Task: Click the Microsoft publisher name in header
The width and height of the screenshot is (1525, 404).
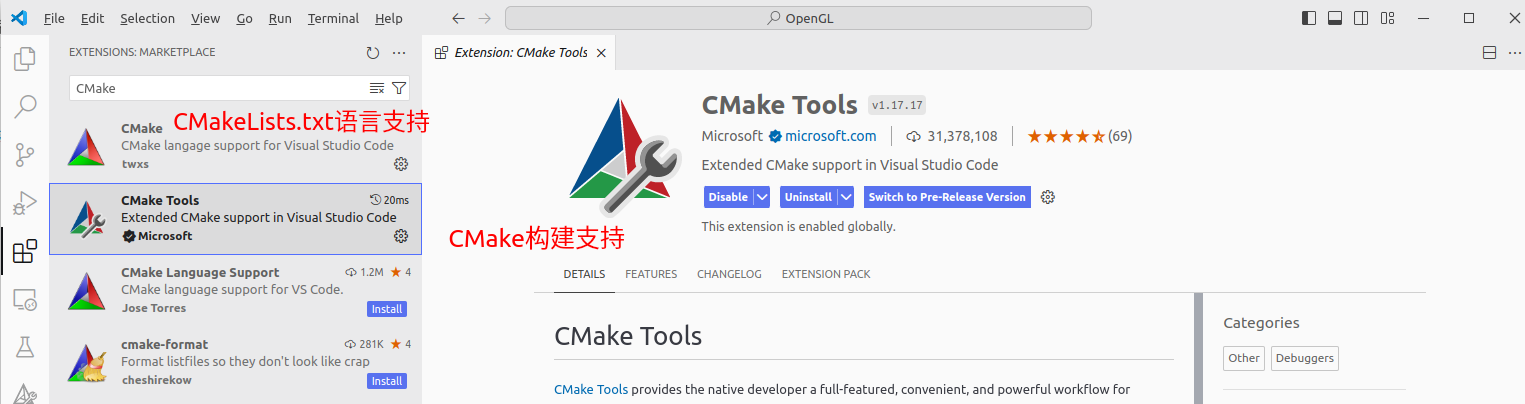Action: (x=732, y=136)
